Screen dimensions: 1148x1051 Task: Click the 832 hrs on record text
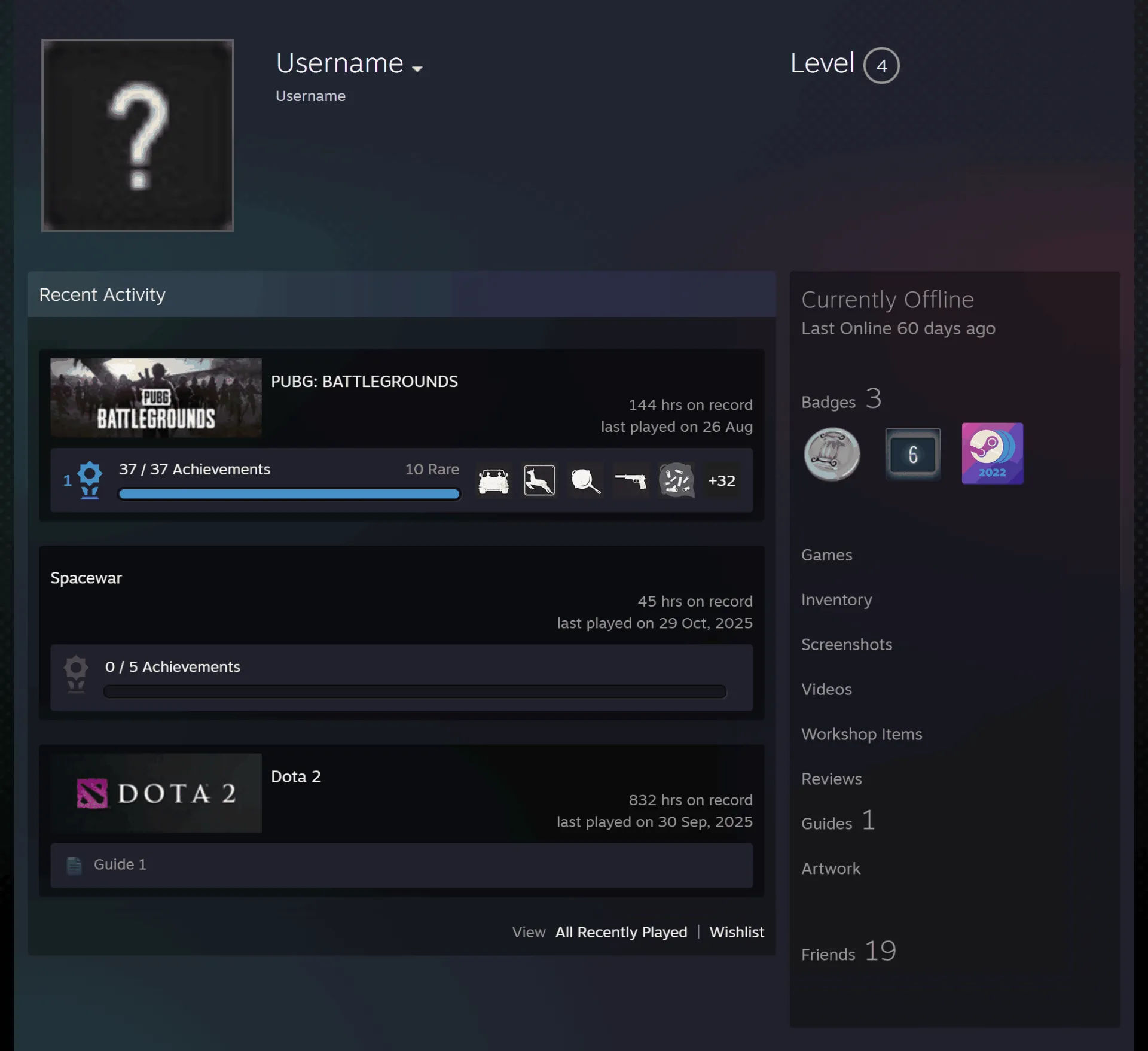click(690, 800)
